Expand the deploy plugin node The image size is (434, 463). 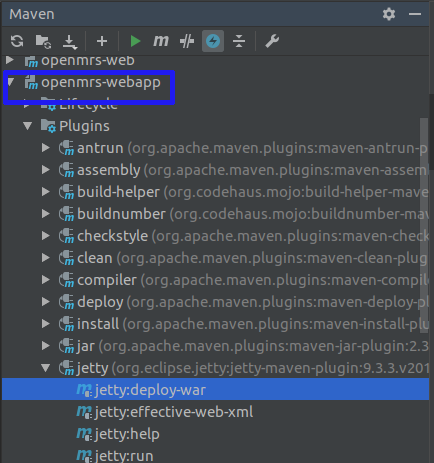point(46,302)
